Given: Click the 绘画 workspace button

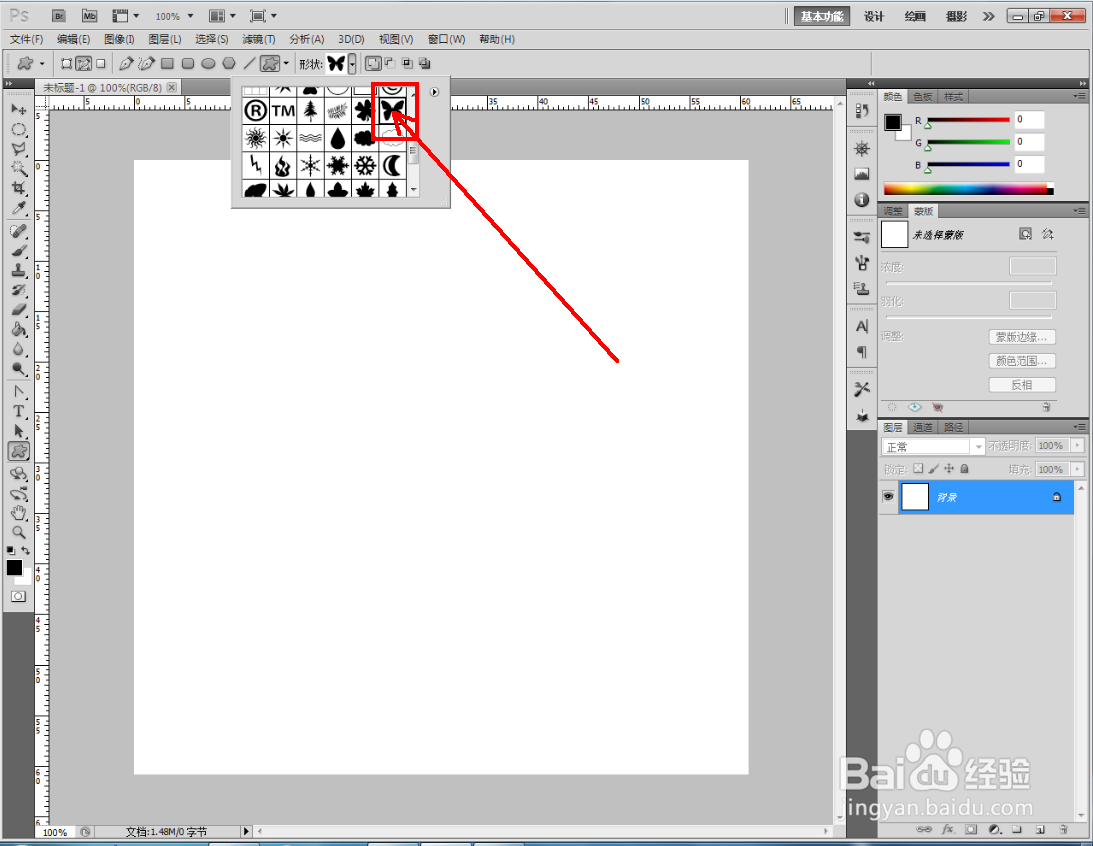Looking at the screenshot, I should pyautogui.click(x=915, y=16).
